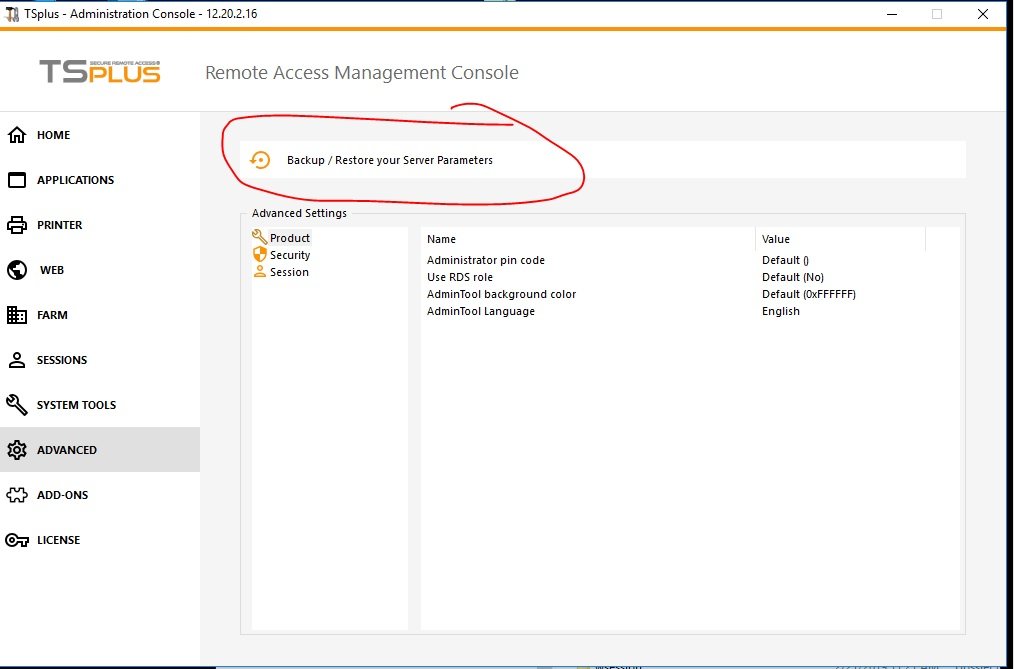Select the Product category in Advanced Settings
1015x669 pixels.
pos(290,238)
